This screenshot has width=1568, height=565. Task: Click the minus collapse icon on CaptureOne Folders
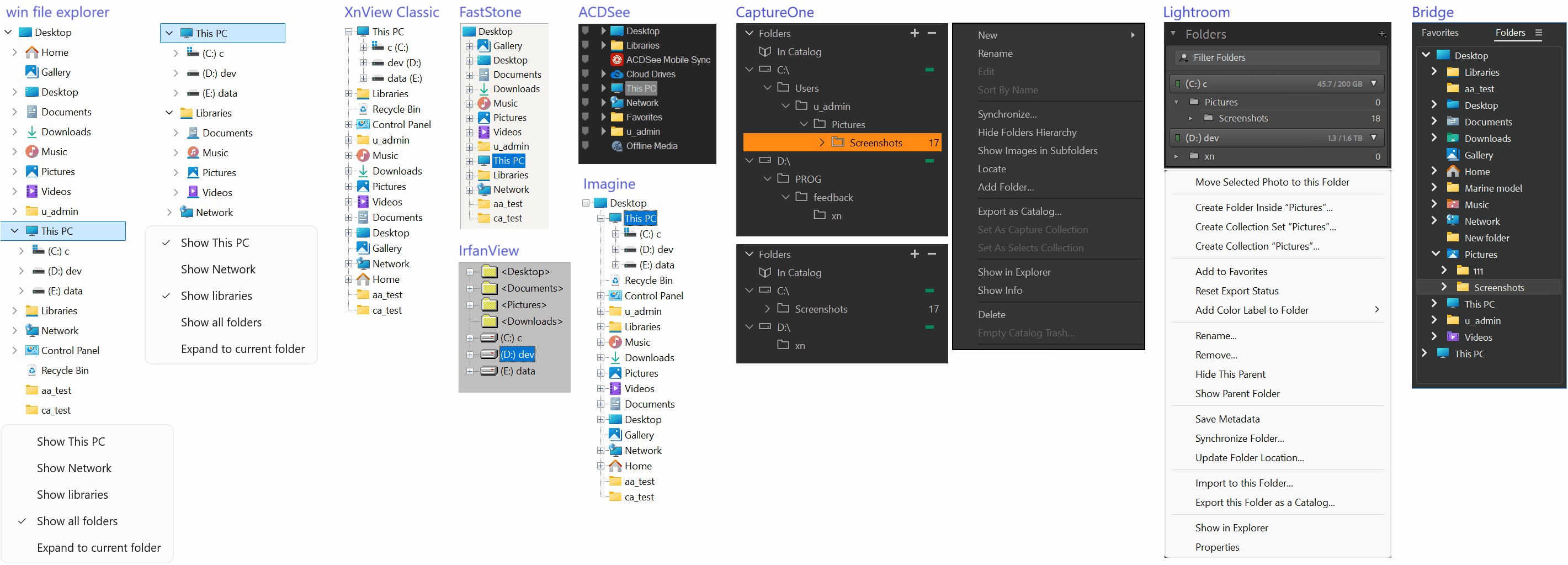[933, 33]
